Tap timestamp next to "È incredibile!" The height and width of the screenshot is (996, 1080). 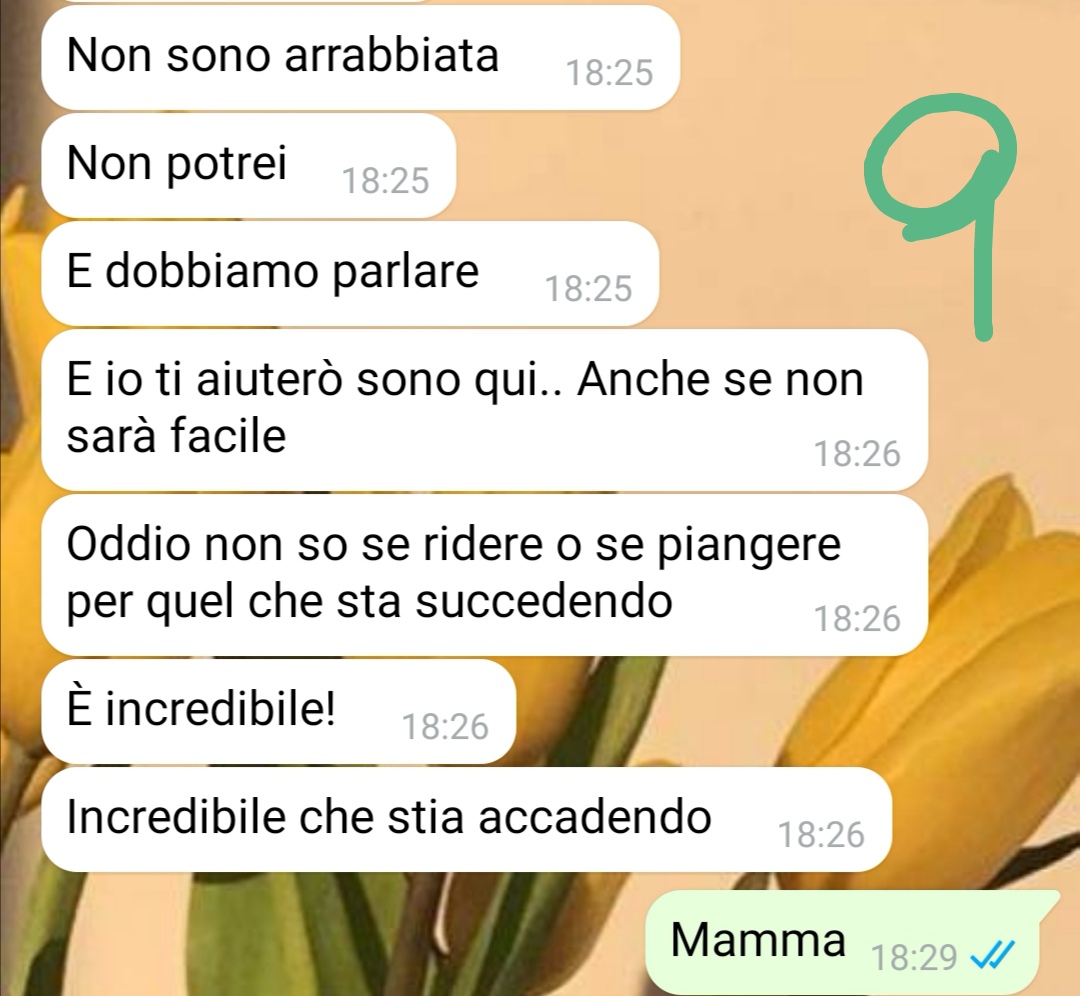click(x=445, y=727)
